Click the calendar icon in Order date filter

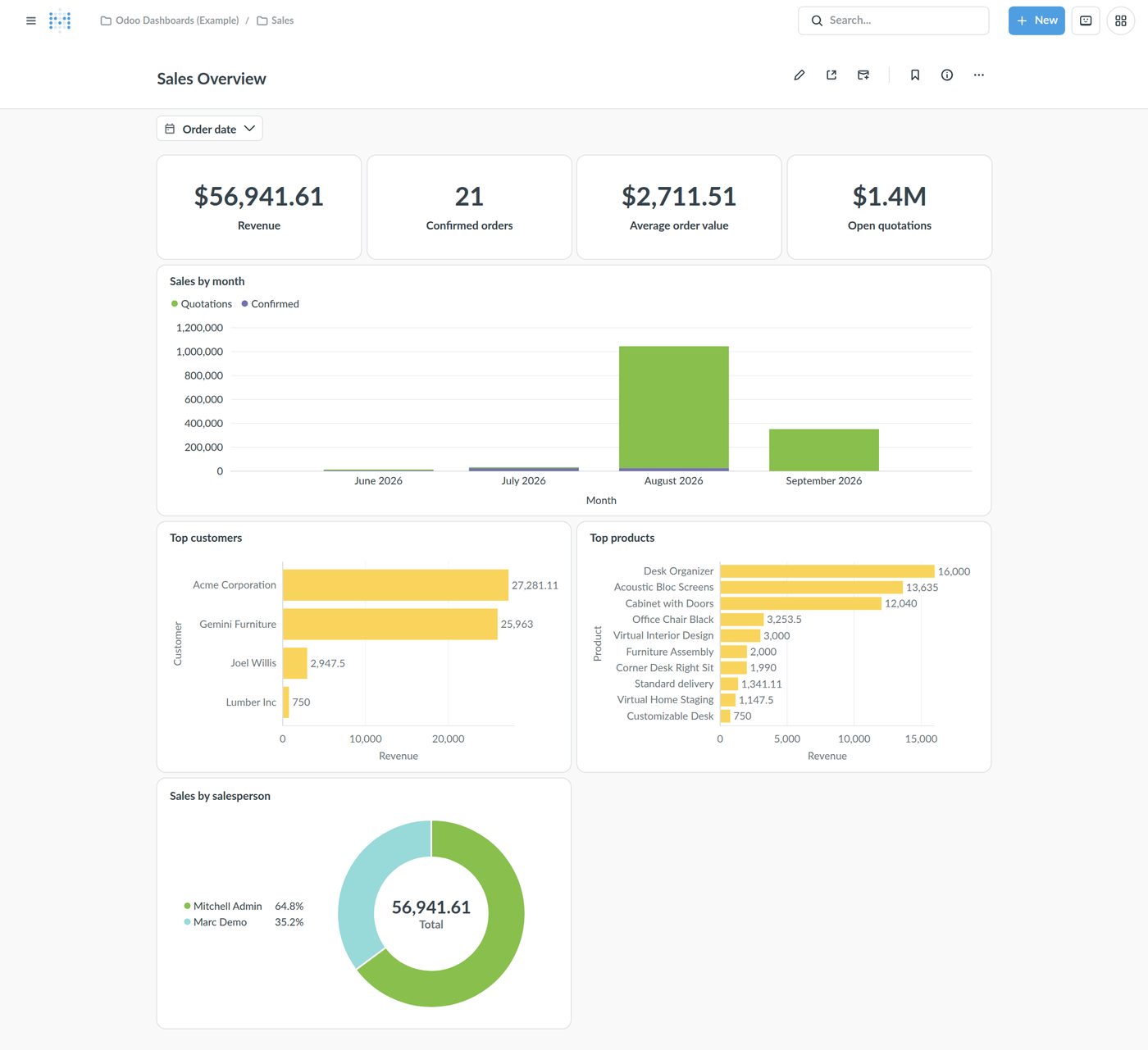[x=170, y=129]
